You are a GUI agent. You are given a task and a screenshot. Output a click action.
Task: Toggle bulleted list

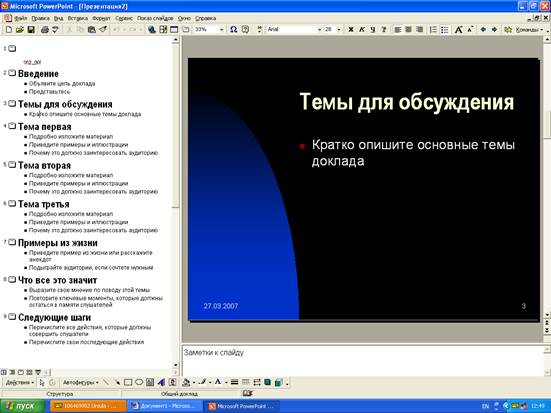445,30
